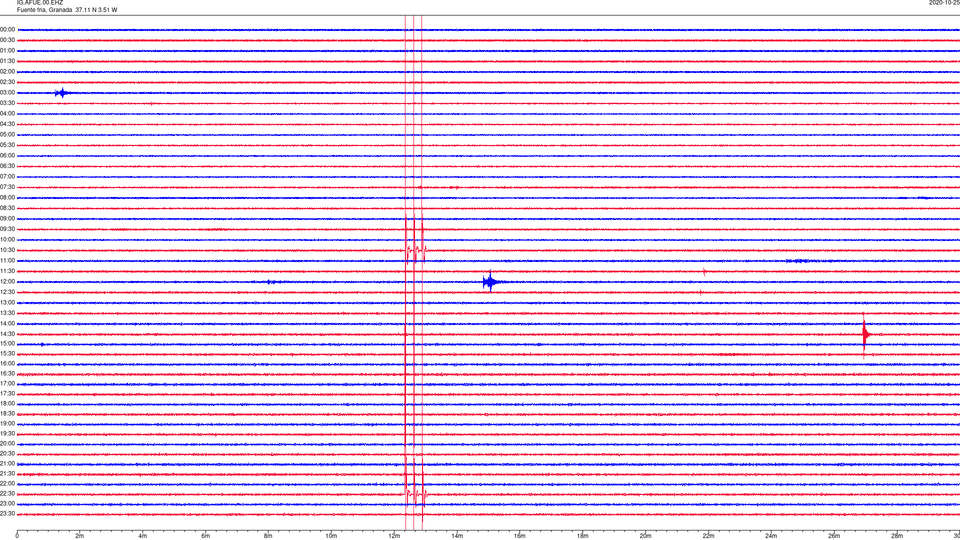
Task: Click the 18m tick label on bottom axis
Action: click(583, 536)
